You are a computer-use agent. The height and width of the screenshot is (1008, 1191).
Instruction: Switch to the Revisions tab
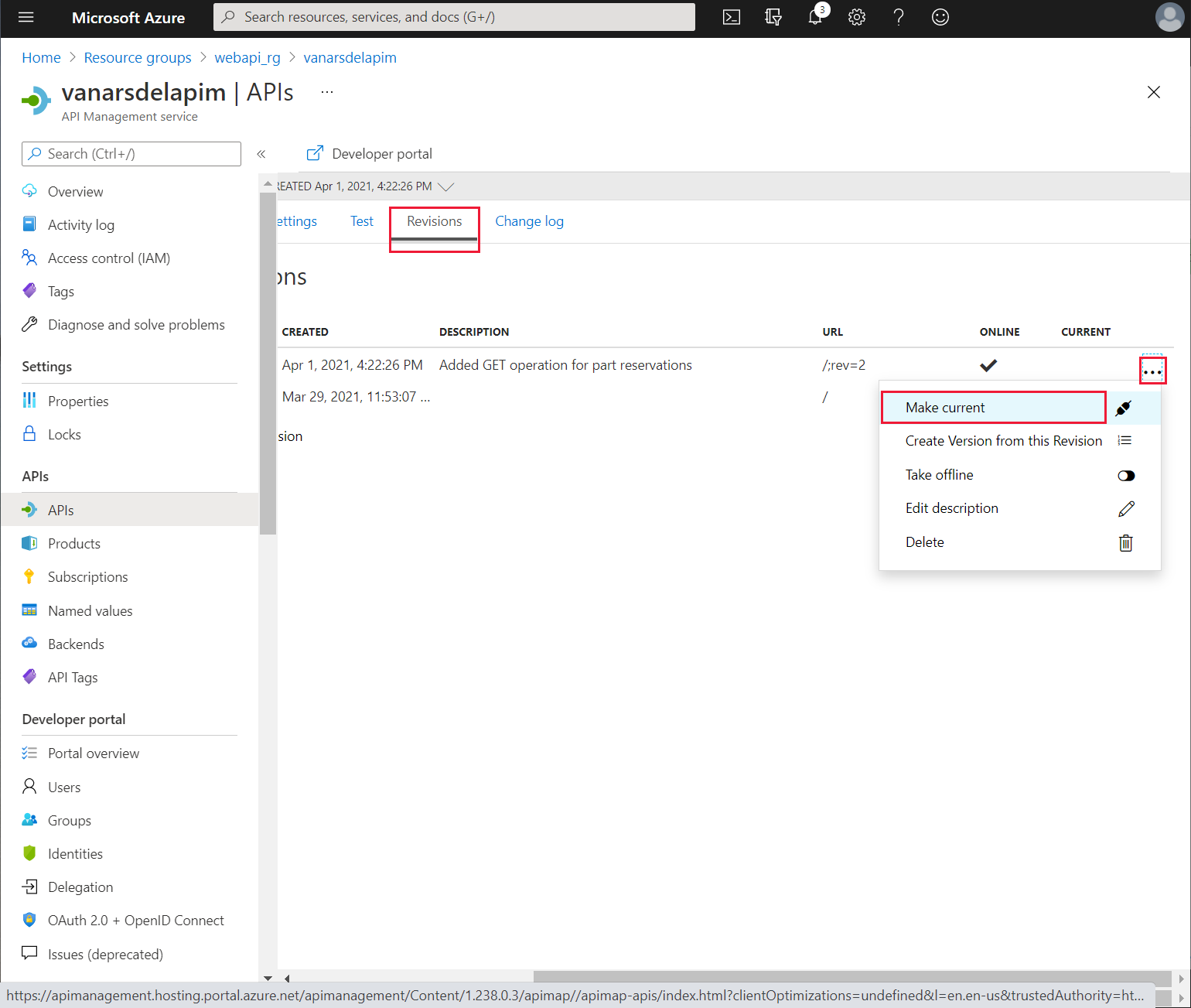click(x=434, y=222)
